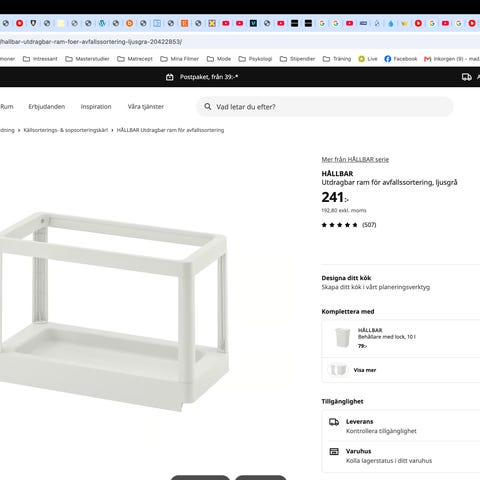Viewport: 480px width, 480px height.
Task: Open the Intressant bookmarks folder
Action: [40, 59]
